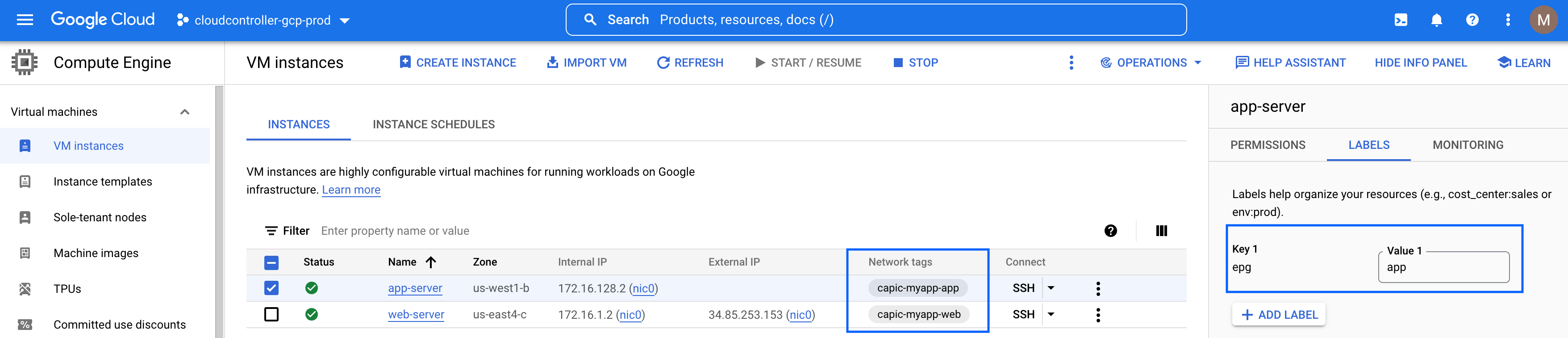Open the notifications bell
The width and height of the screenshot is (1568, 338).
(1437, 20)
